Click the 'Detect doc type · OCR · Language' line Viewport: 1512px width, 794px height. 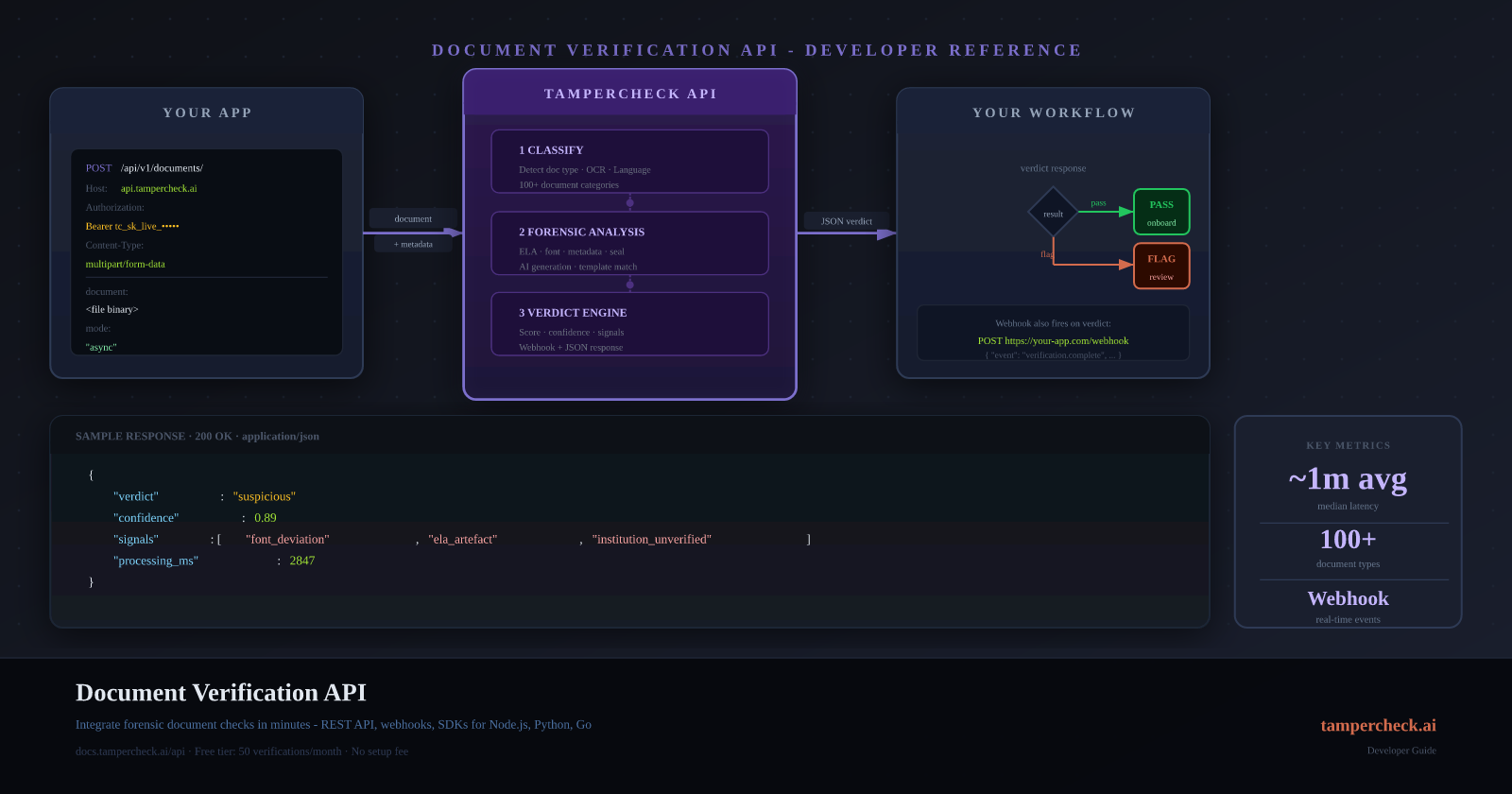[584, 170]
